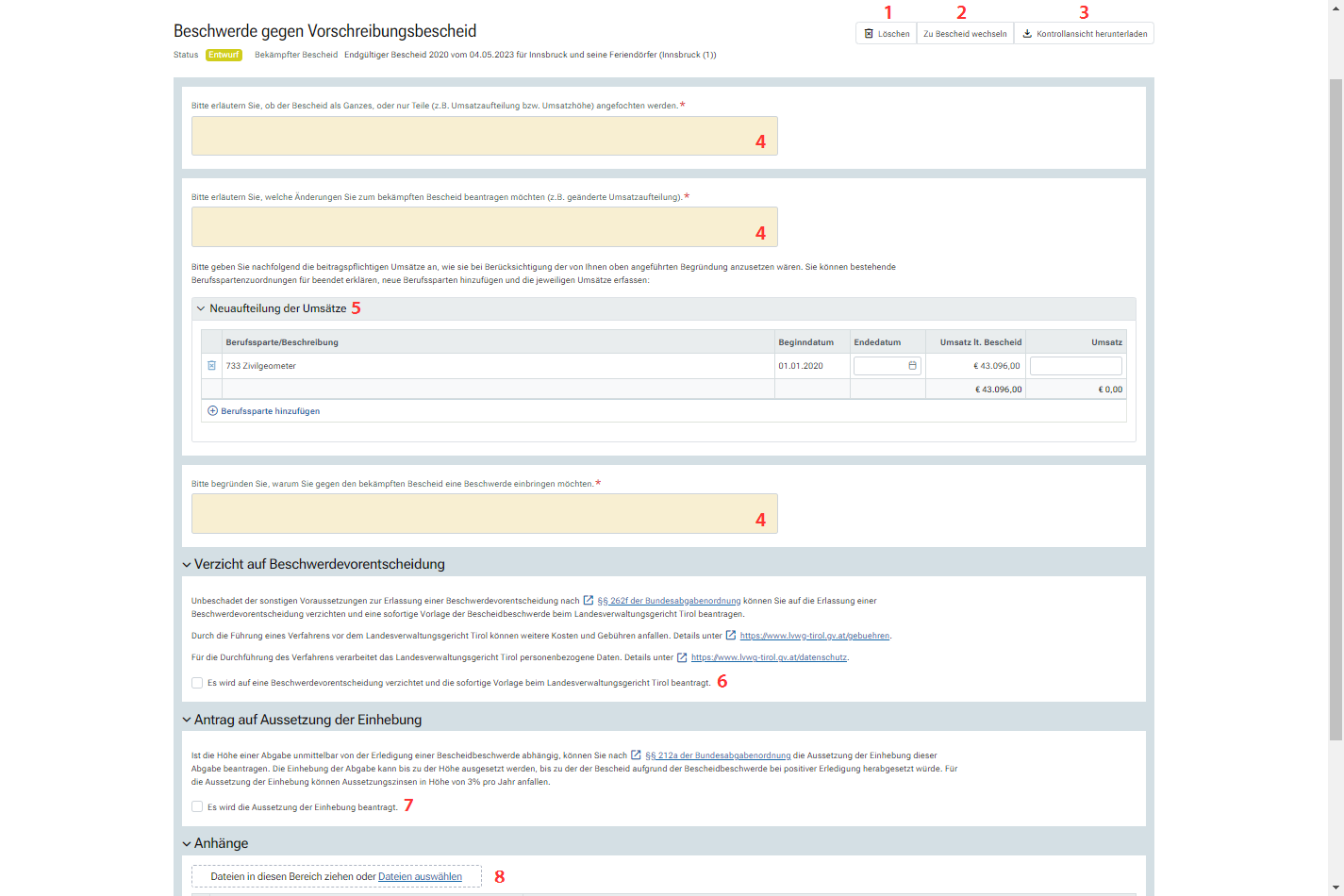
Task: Enable waiver of Beschwerdevorentscheidung checkbox
Action: click(197, 683)
